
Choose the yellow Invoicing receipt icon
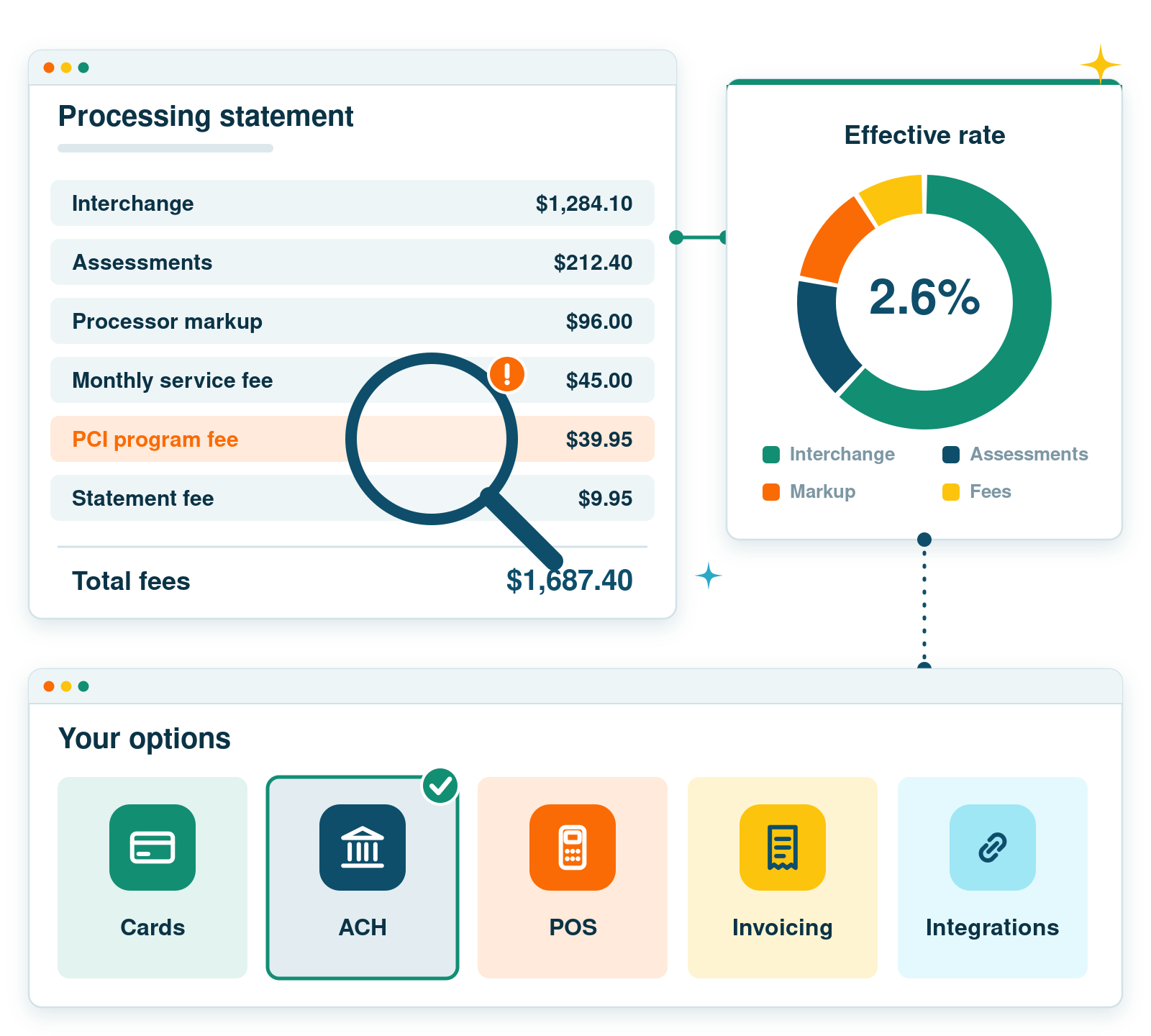pyautogui.click(x=783, y=847)
